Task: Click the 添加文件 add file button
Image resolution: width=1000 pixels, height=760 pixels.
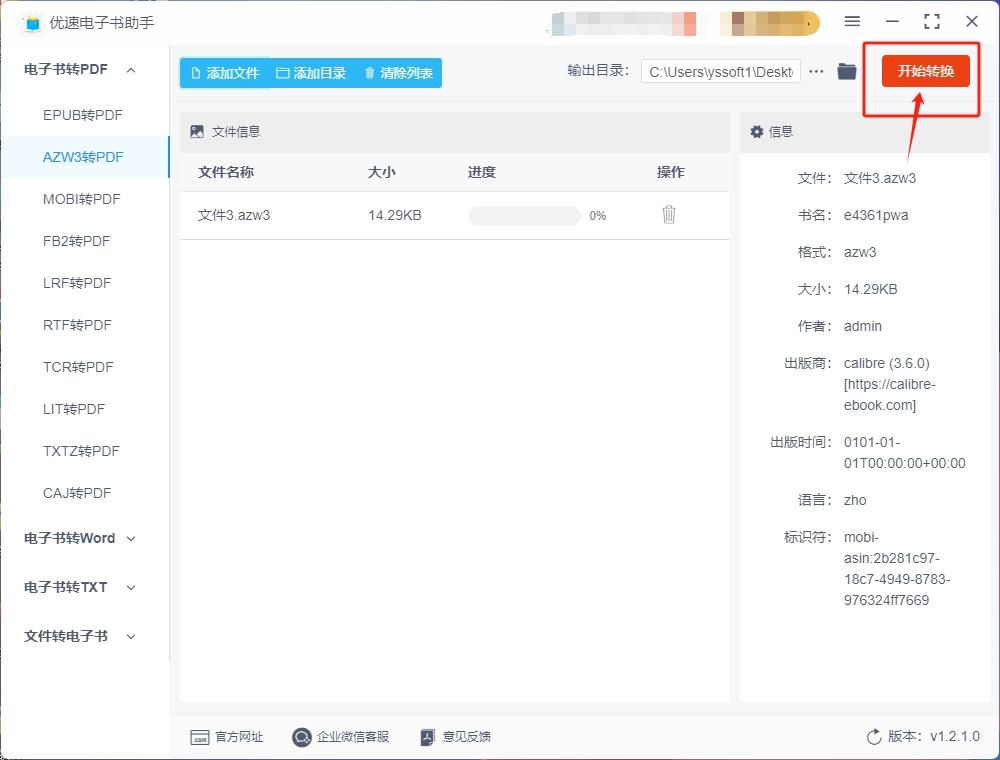Action: [x=225, y=73]
